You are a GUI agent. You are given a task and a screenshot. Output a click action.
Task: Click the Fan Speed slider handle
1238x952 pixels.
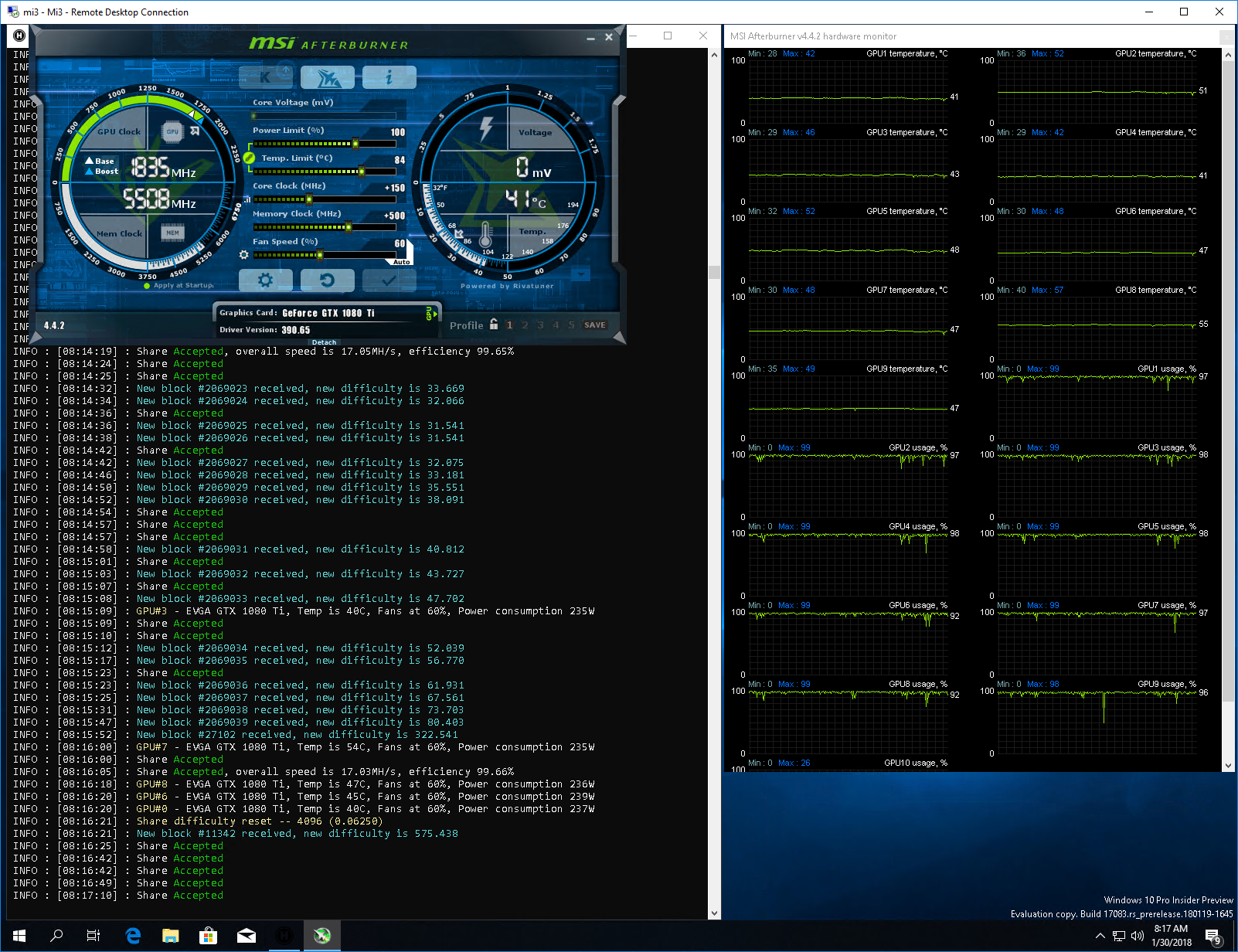tap(319, 254)
